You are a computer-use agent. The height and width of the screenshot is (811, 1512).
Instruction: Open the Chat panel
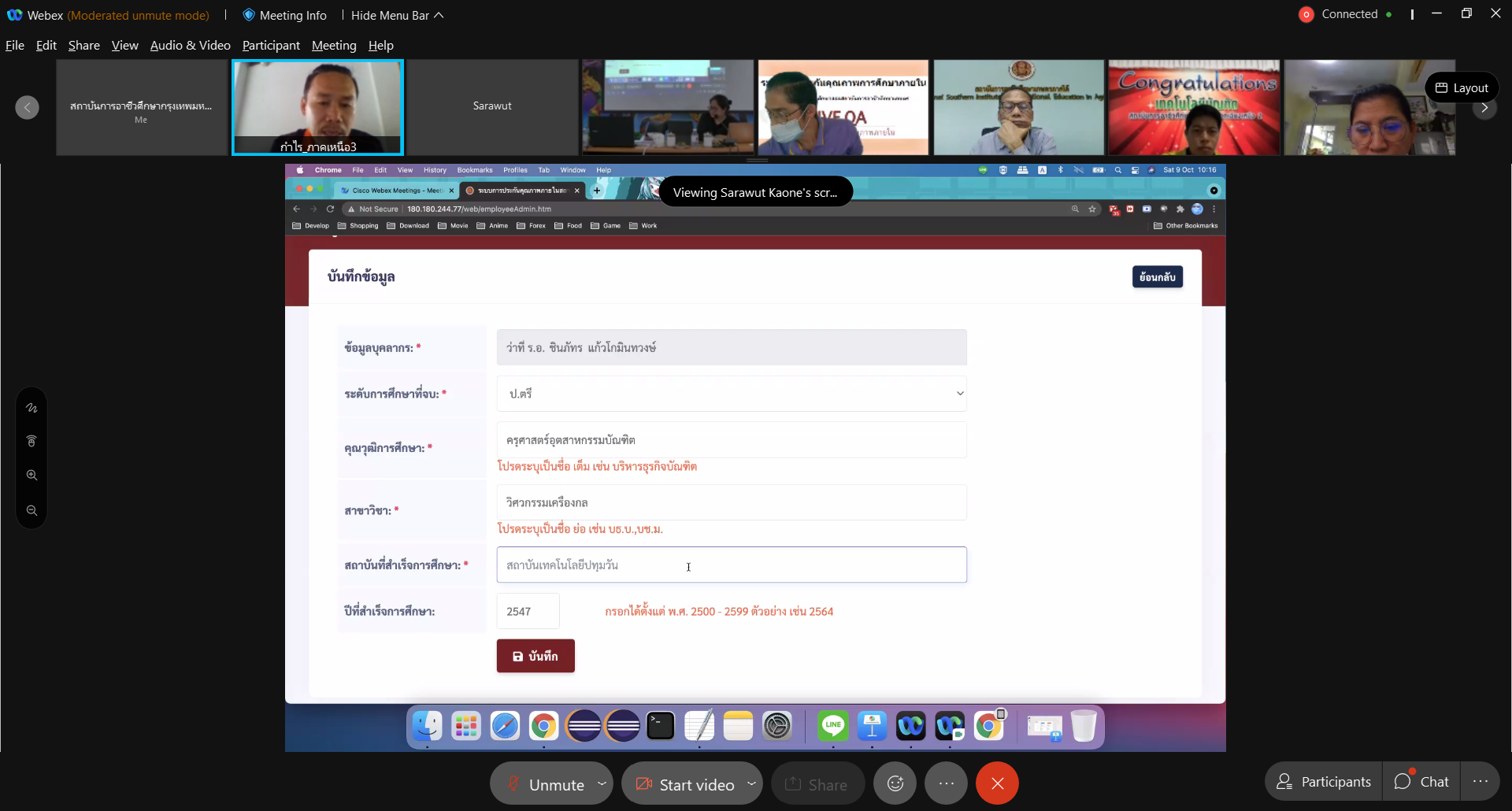coord(1422,781)
